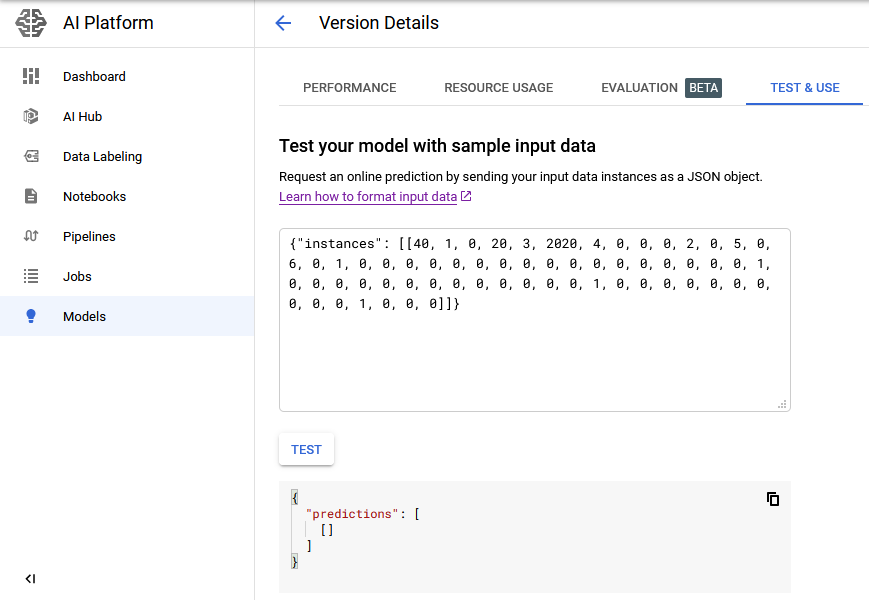This screenshot has height=600, width=869.
Task: Switch to the Performance tab
Action: pos(350,88)
